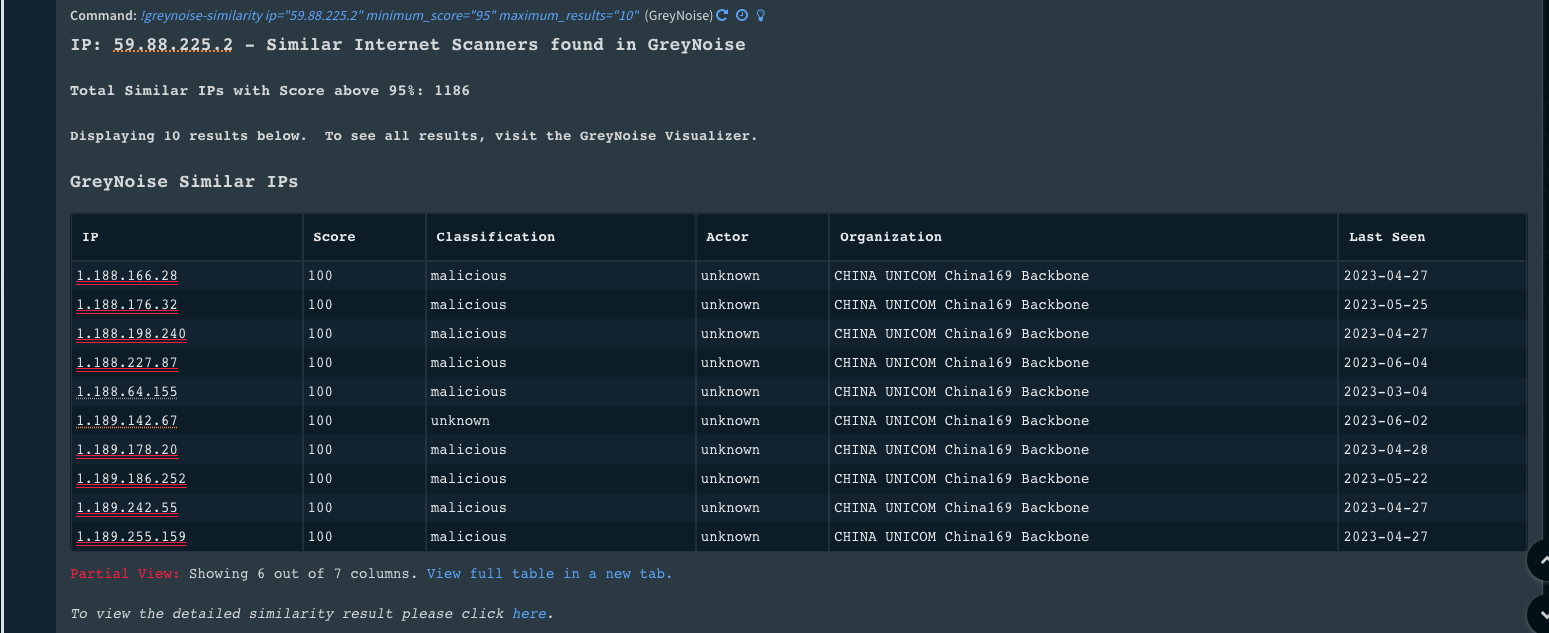The height and width of the screenshot is (633, 1549).
Task: Open IP link 1.188.227.87
Action: (127, 363)
